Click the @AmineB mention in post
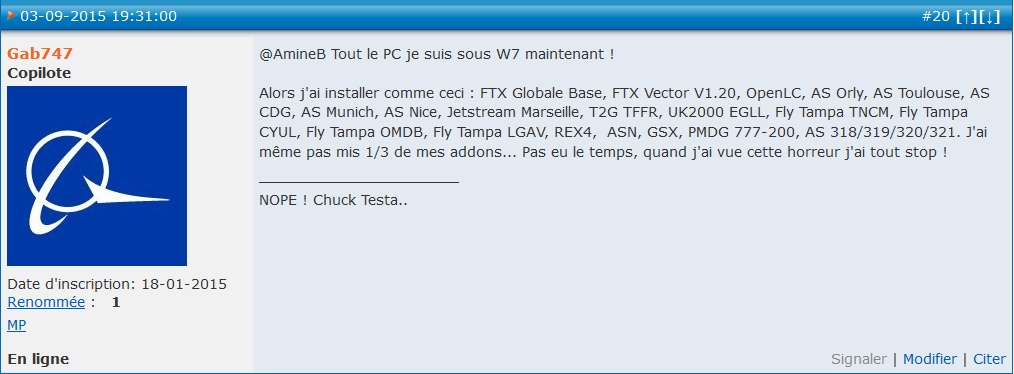The width and height of the screenshot is (1014, 374). pyautogui.click(x=293, y=54)
